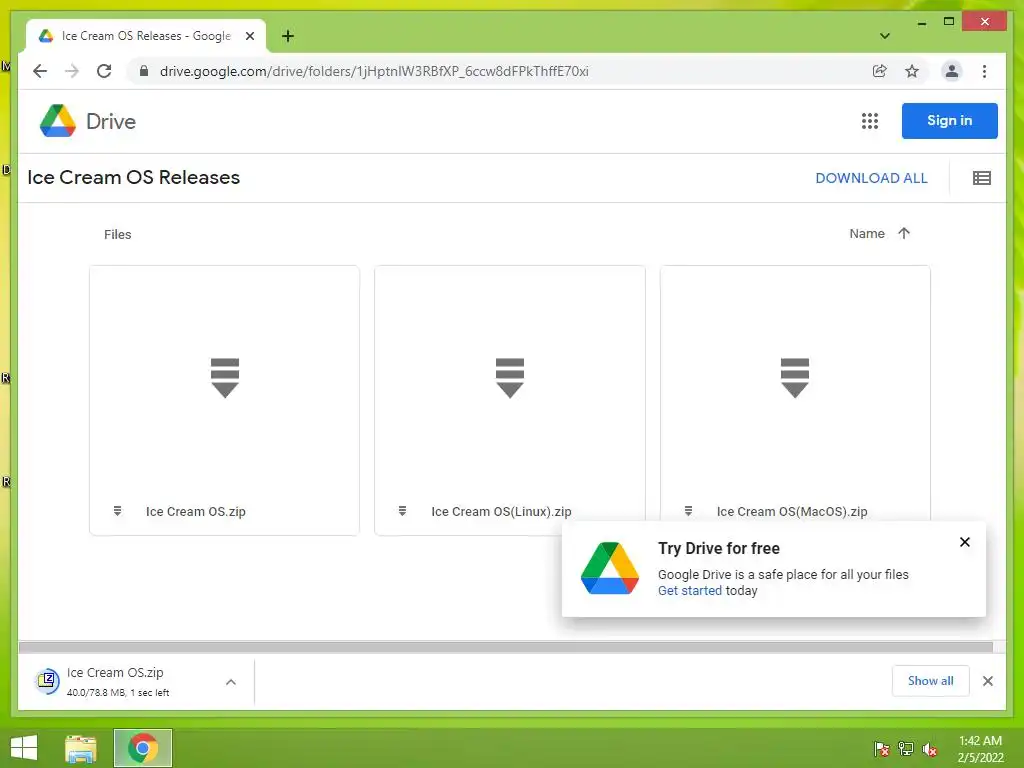The width and height of the screenshot is (1024, 768).
Task: Show all downloads
Action: click(930, 680)
